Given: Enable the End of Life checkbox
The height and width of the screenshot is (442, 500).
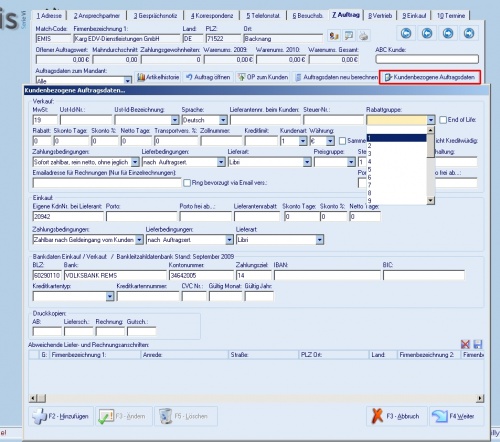Looking at the screenshot, I should point(443,120).
